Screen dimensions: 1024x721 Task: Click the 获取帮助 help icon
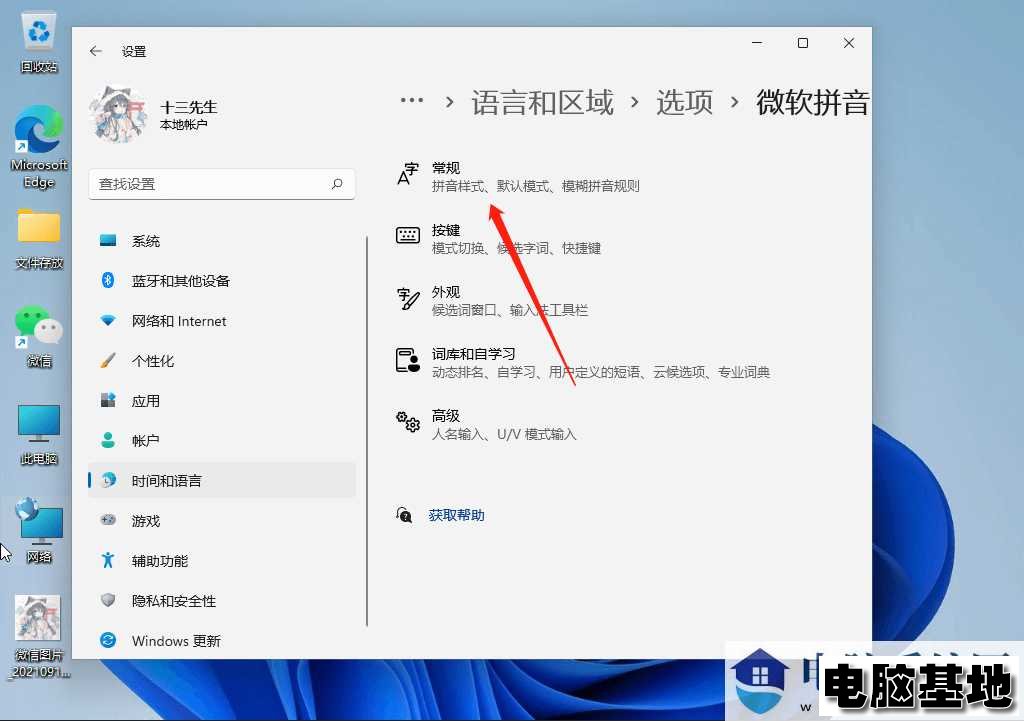[404, 515]
